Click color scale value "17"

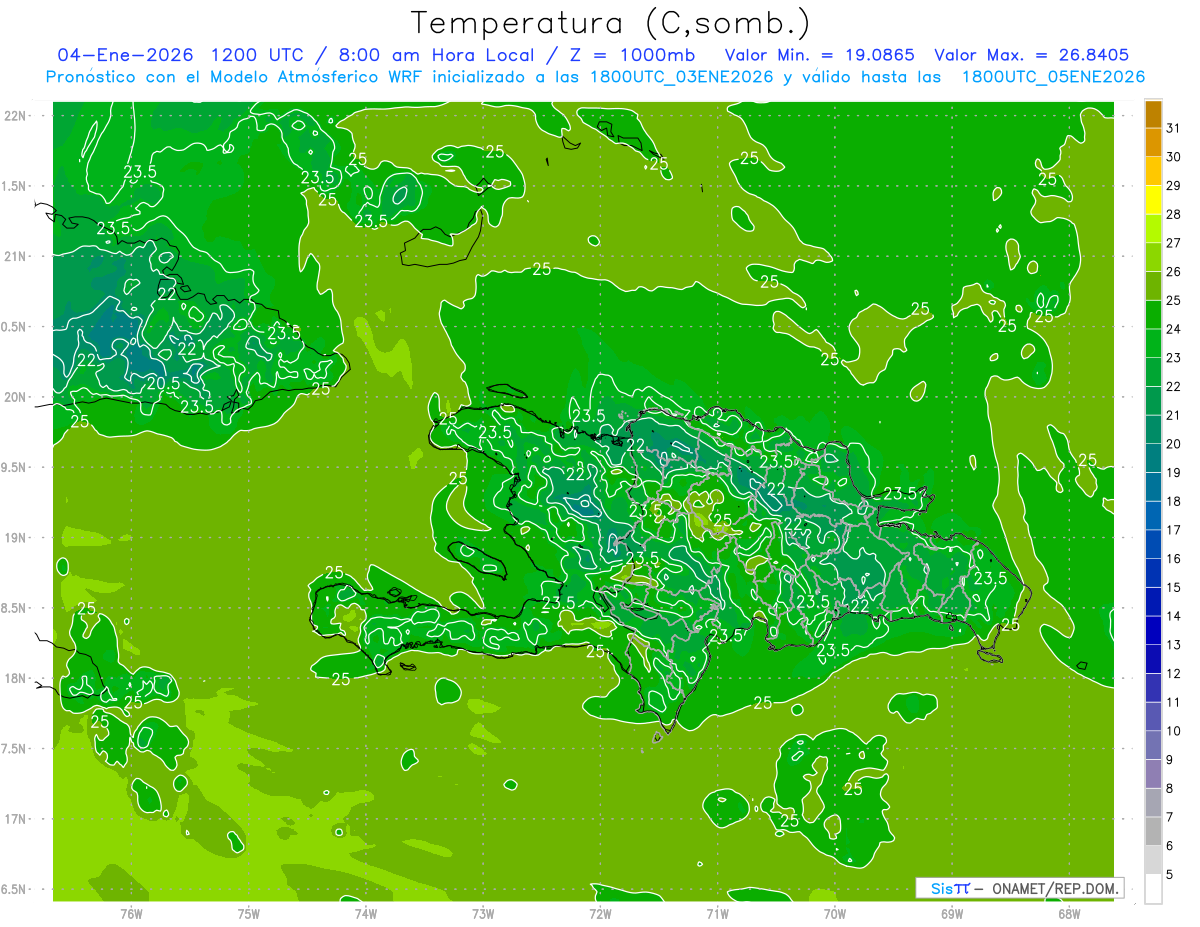click(x=1174, y=530)
